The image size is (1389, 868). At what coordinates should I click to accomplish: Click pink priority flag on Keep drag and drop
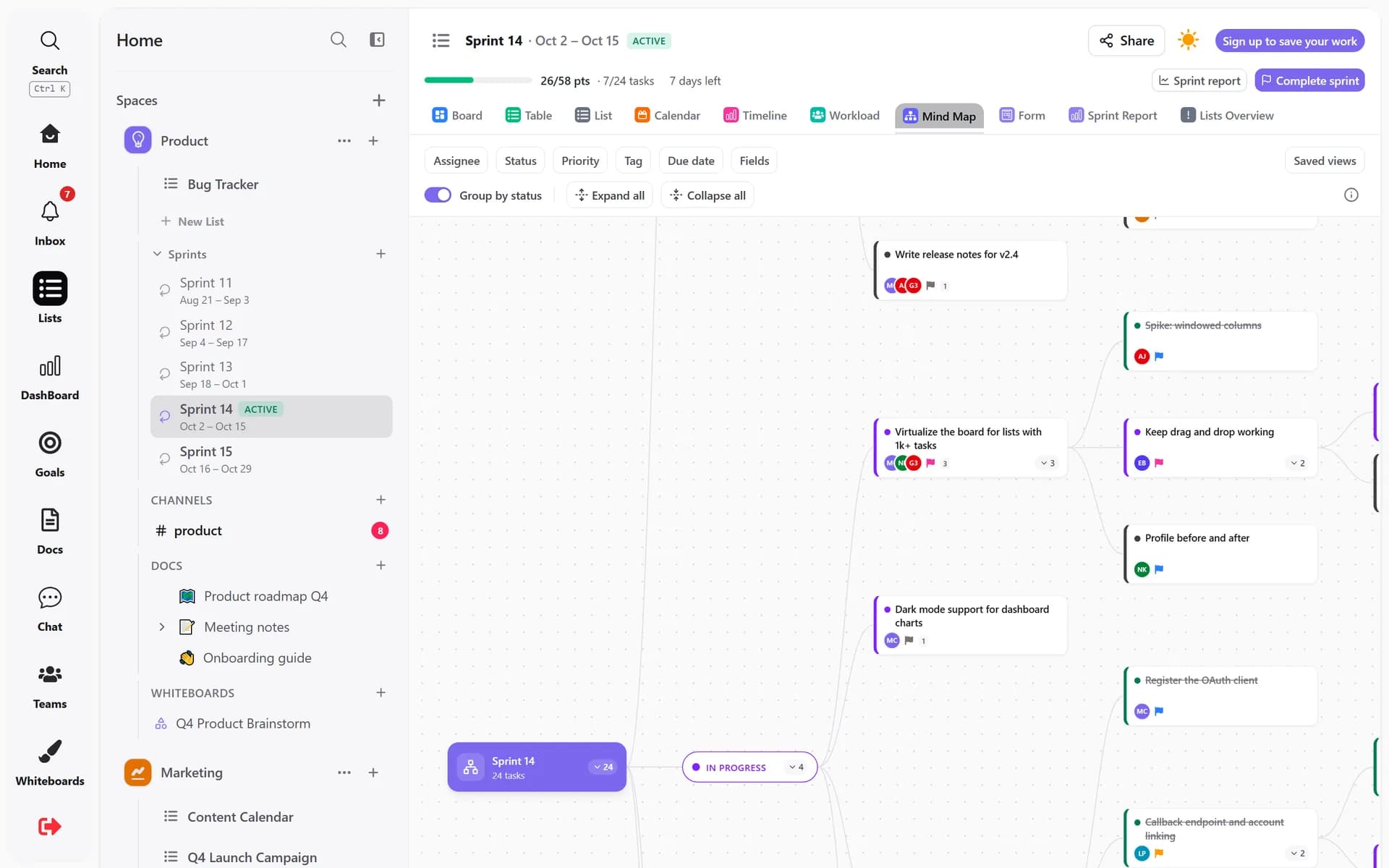tap(1159, 463)
